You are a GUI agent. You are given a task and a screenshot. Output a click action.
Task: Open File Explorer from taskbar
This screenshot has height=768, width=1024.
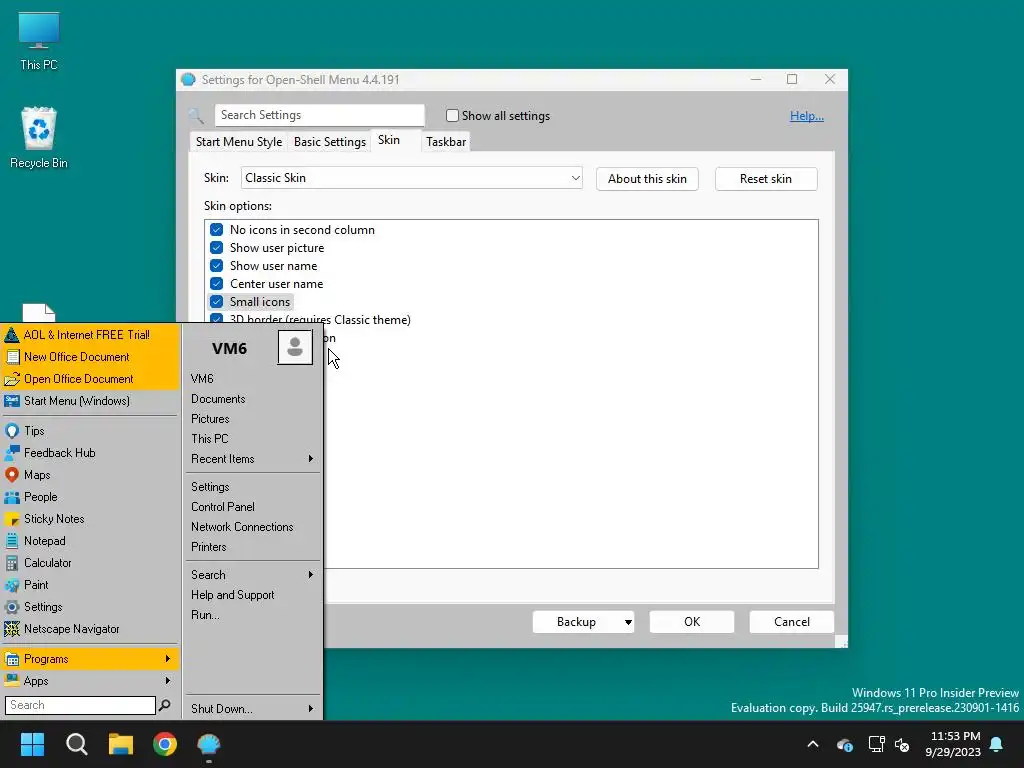click(x=121, y=744)
